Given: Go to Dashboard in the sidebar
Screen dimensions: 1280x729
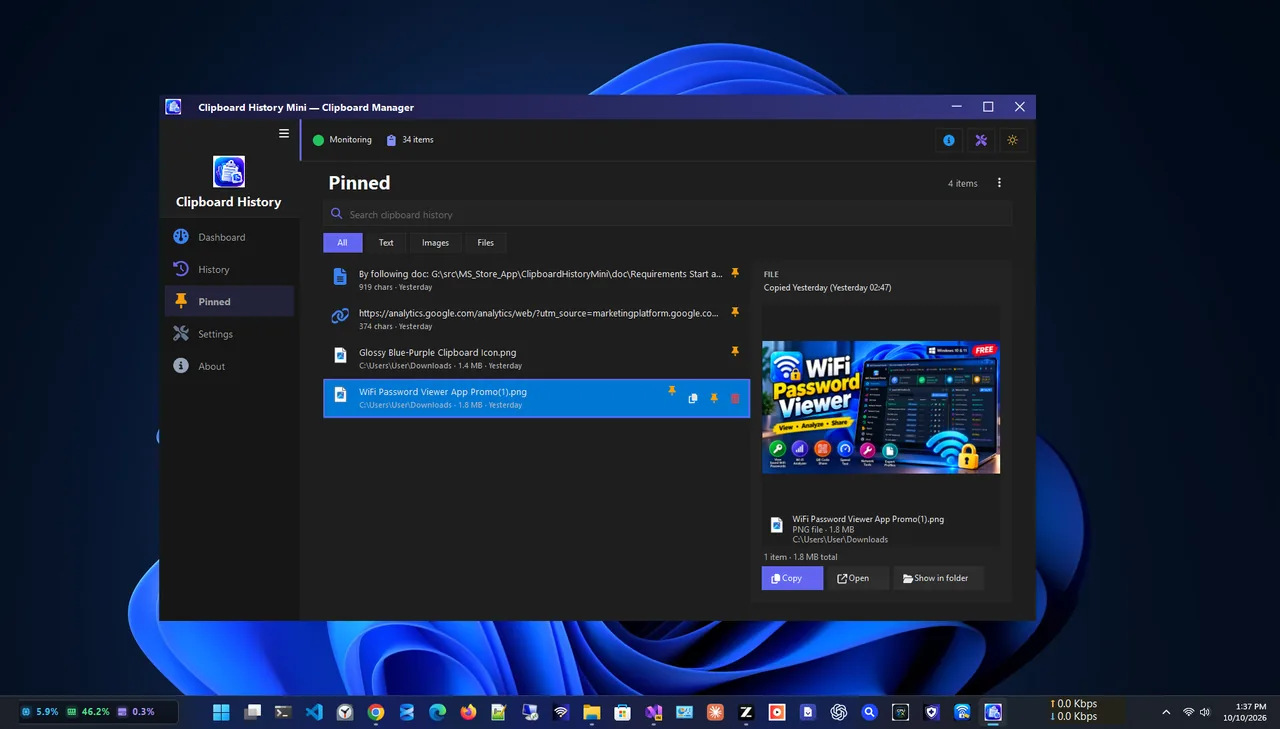Looking at the screenshot, I should (x=230, y=237).
